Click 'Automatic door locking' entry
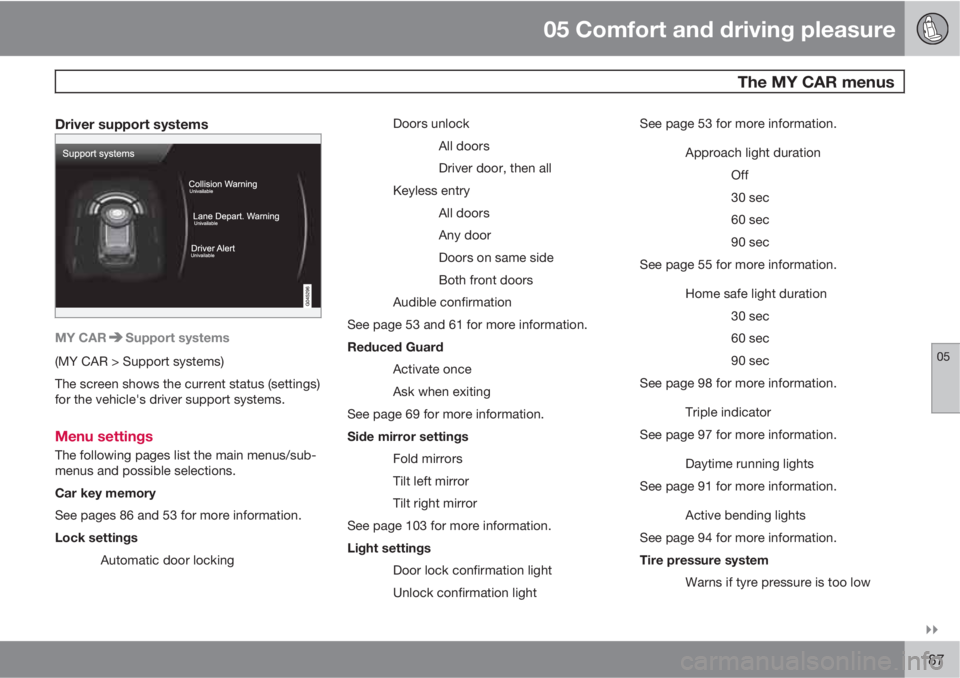Screen dimensions: 960x678 click(167, 560)
